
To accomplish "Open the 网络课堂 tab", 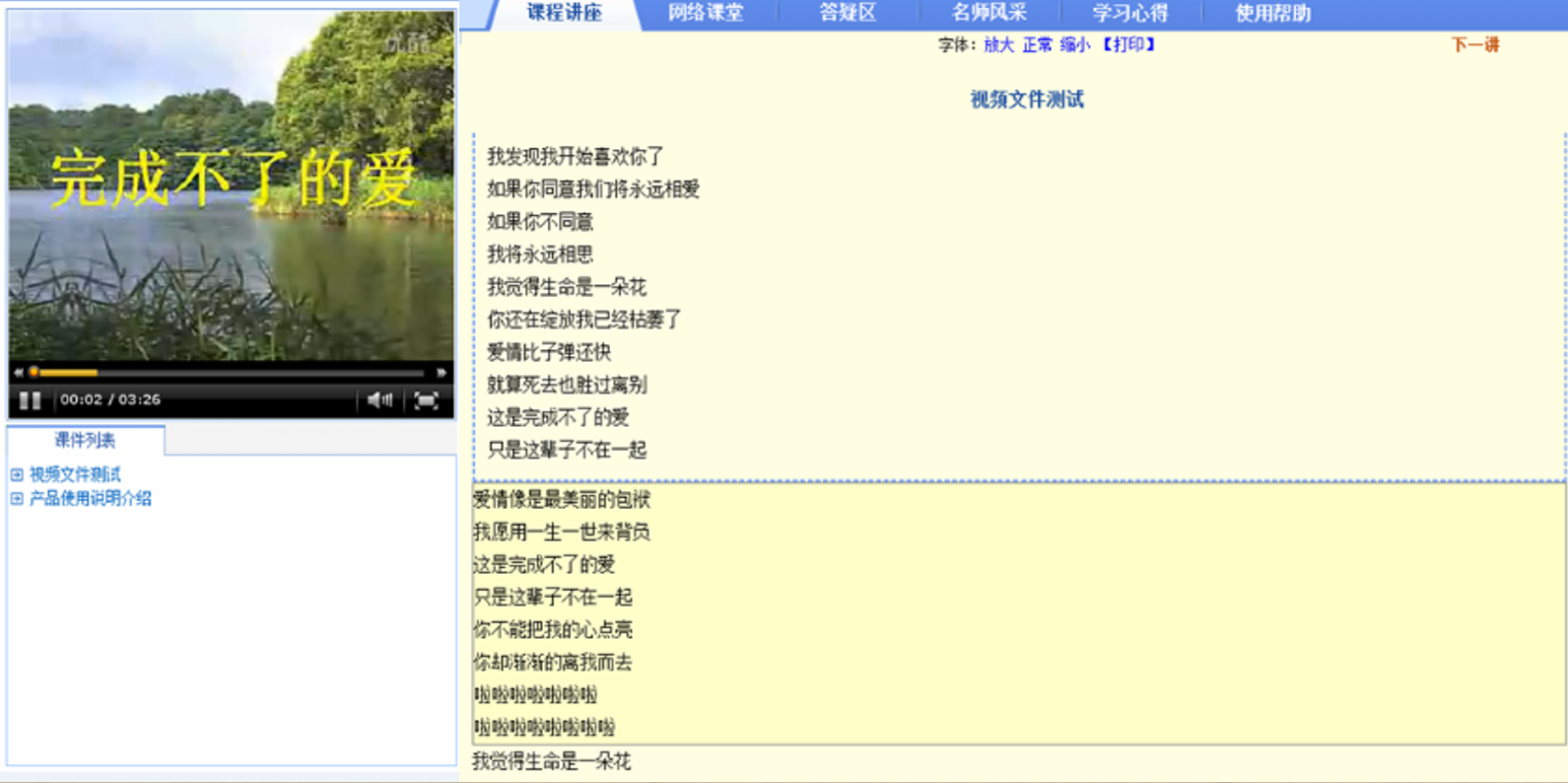I will pyautogui.click(x=706, y=14).
